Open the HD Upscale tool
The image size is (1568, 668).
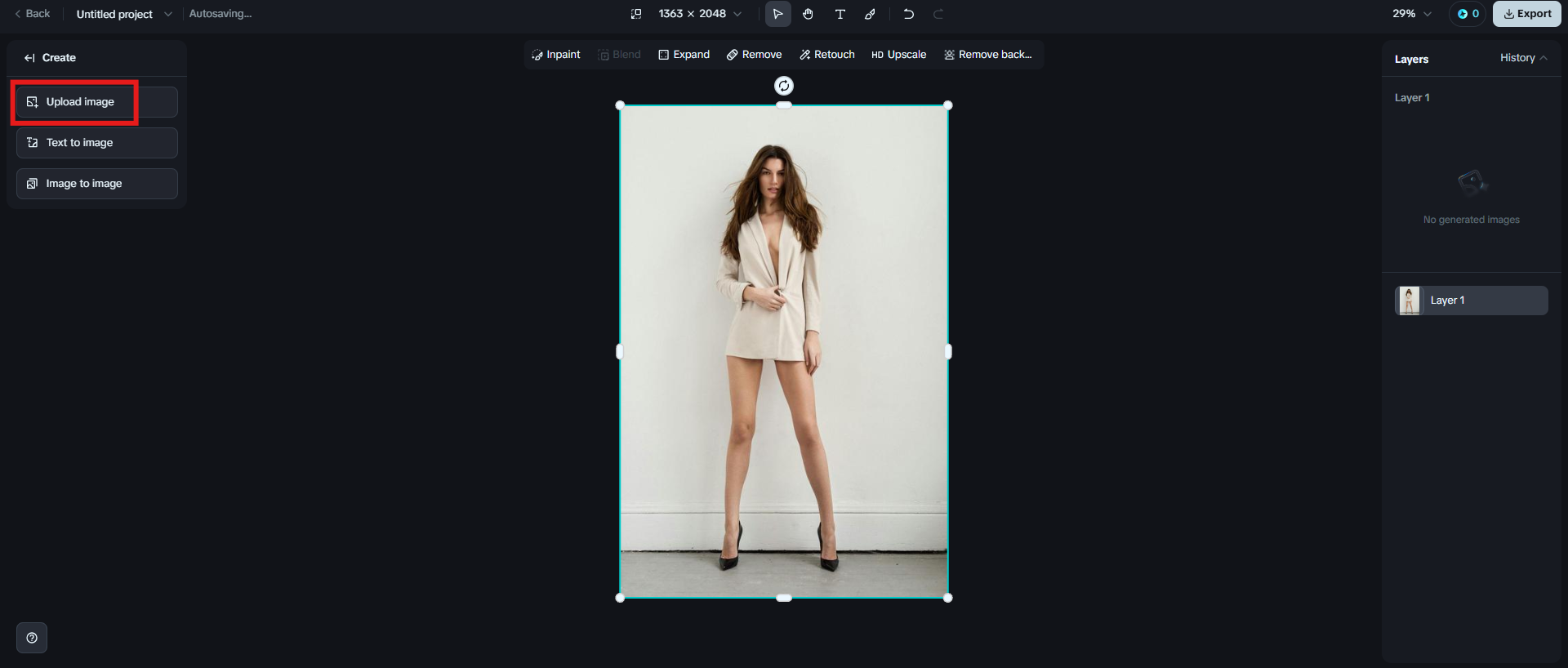(899, 55)
